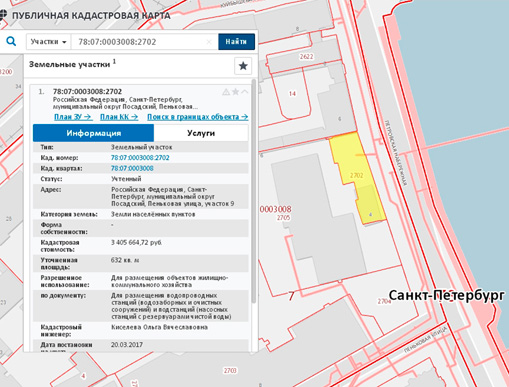Open Поиск в границах объекта link

[x=198, y=117]
